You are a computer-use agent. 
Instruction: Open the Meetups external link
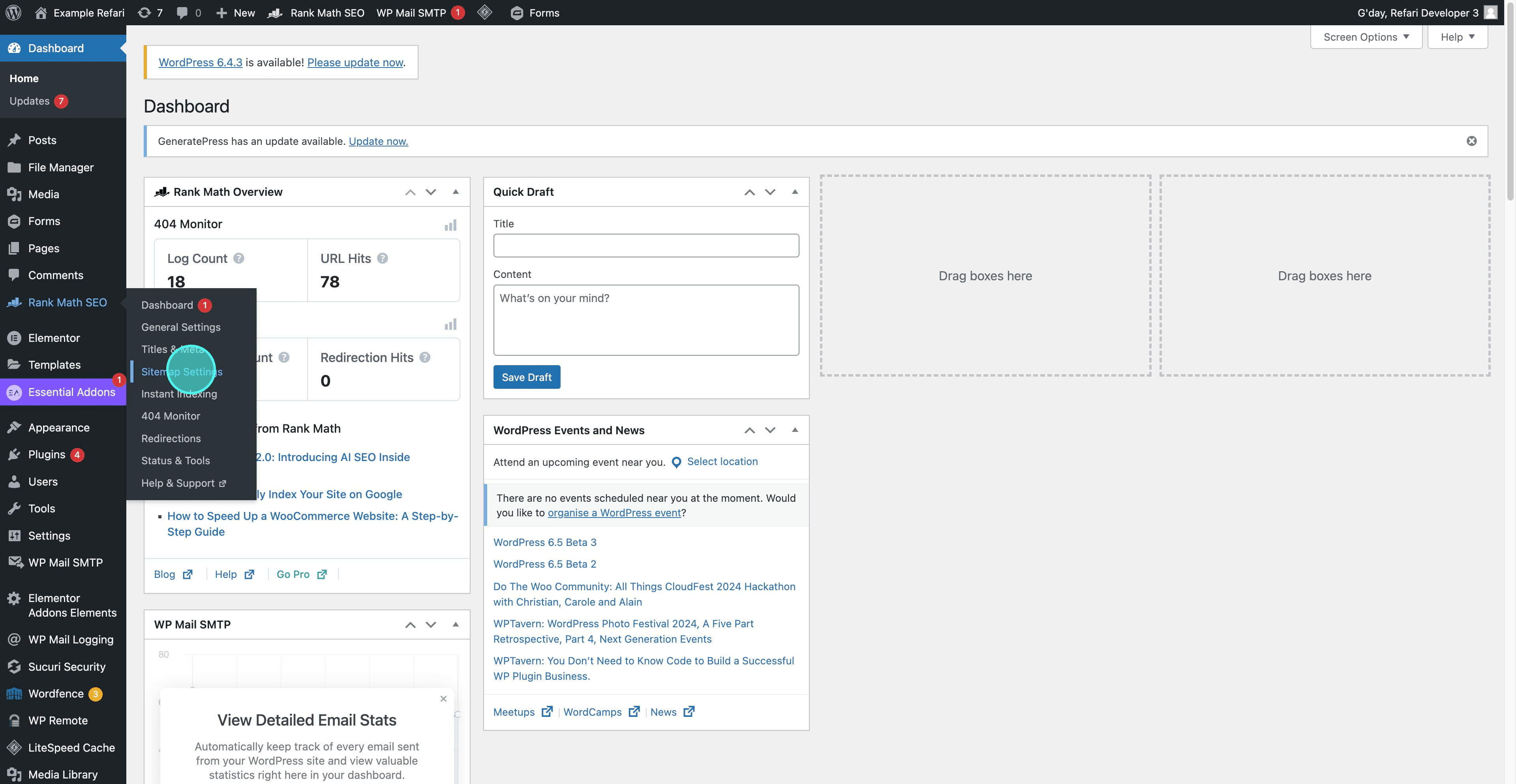click(x=523, y=712)
